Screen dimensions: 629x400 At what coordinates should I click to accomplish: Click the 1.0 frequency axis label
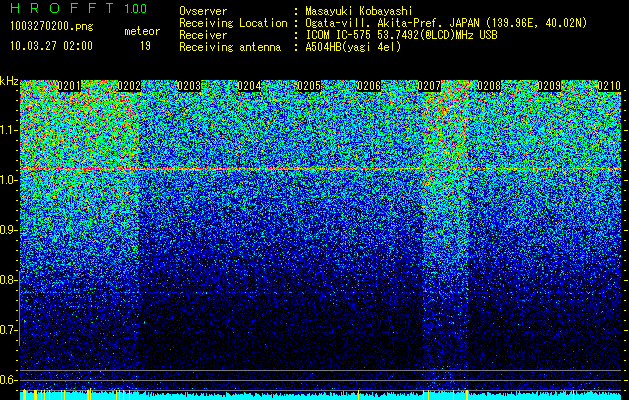9,181
